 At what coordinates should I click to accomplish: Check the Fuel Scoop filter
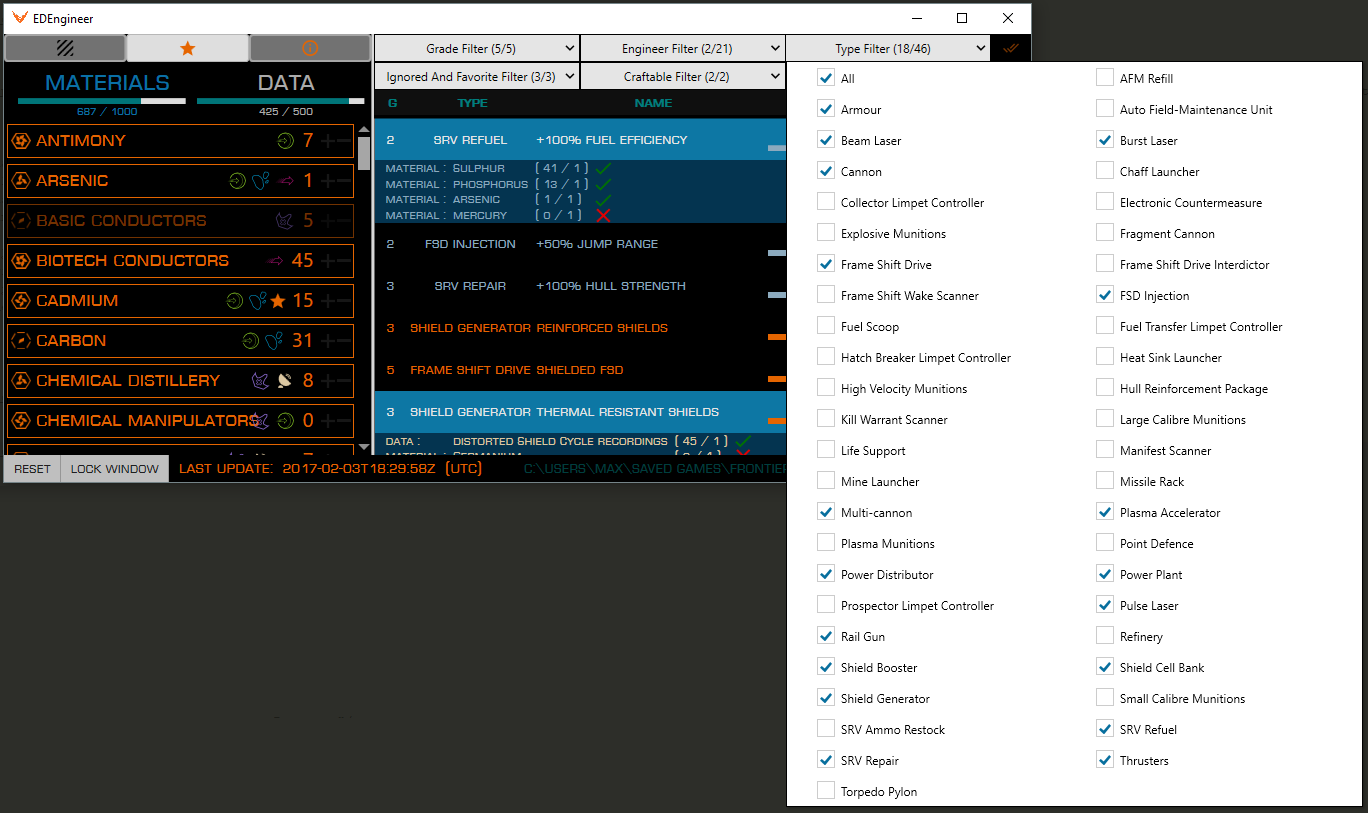tap(826, 326)
